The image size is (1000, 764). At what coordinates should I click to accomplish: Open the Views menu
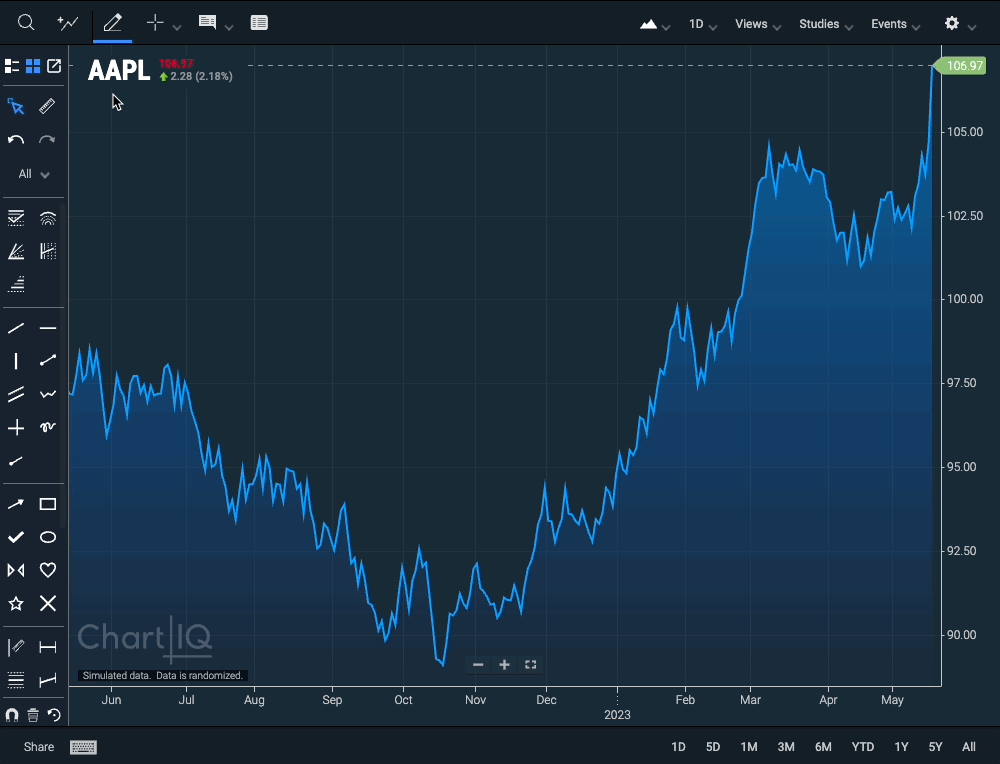point(758,24)
